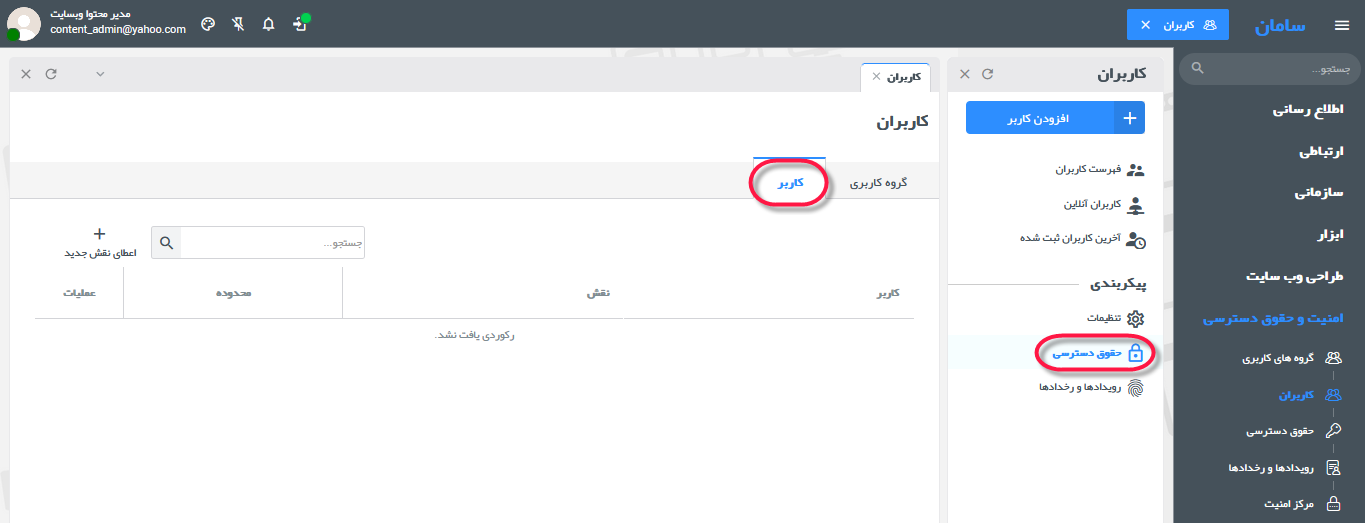Click the عملیات column header
The image size is (1365, 523).
pyautogui.click(x=79, y=293)
